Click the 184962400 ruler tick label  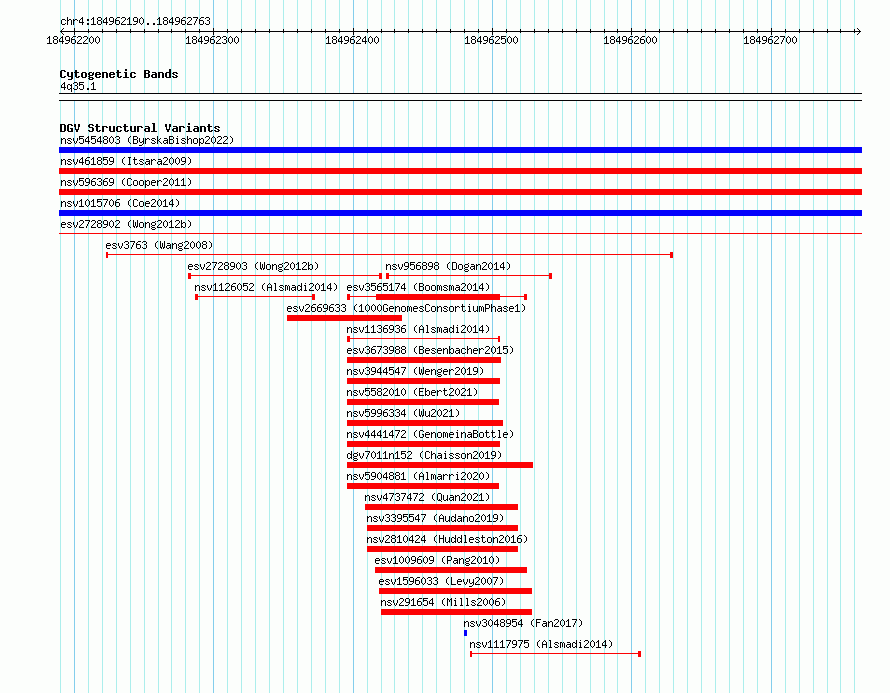point(352,40)
